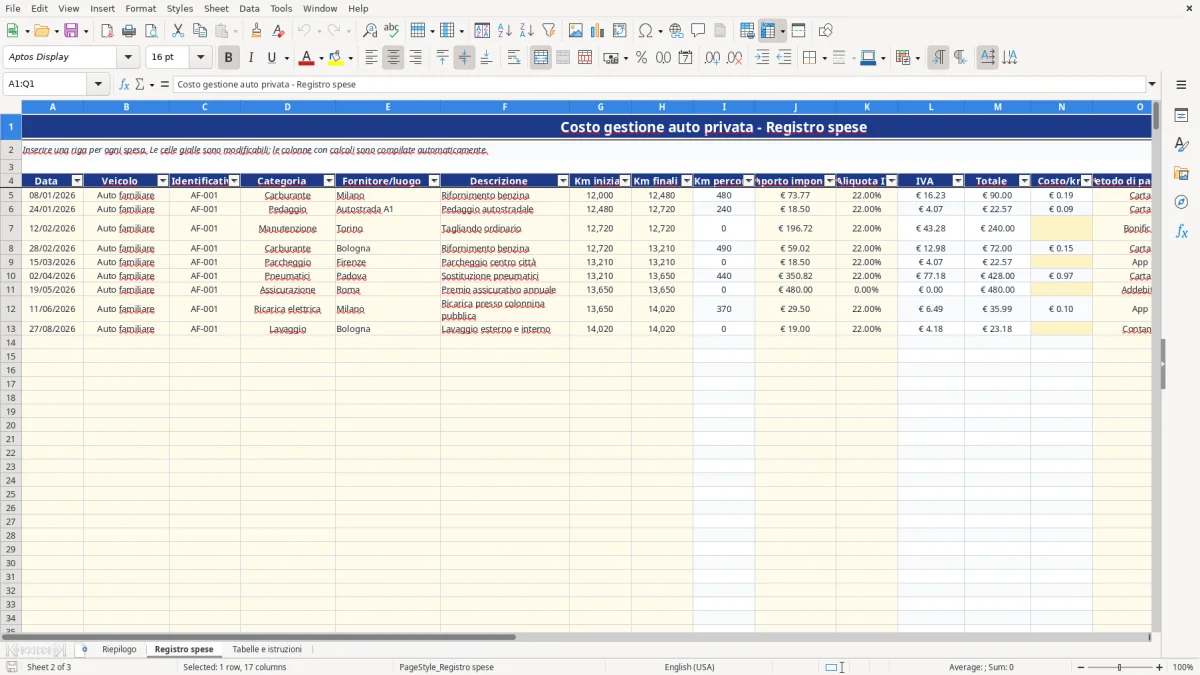Image resolution: width=1200 pixels, height=675 pixels.
Task: Select column F header
Action: point(504,107)
